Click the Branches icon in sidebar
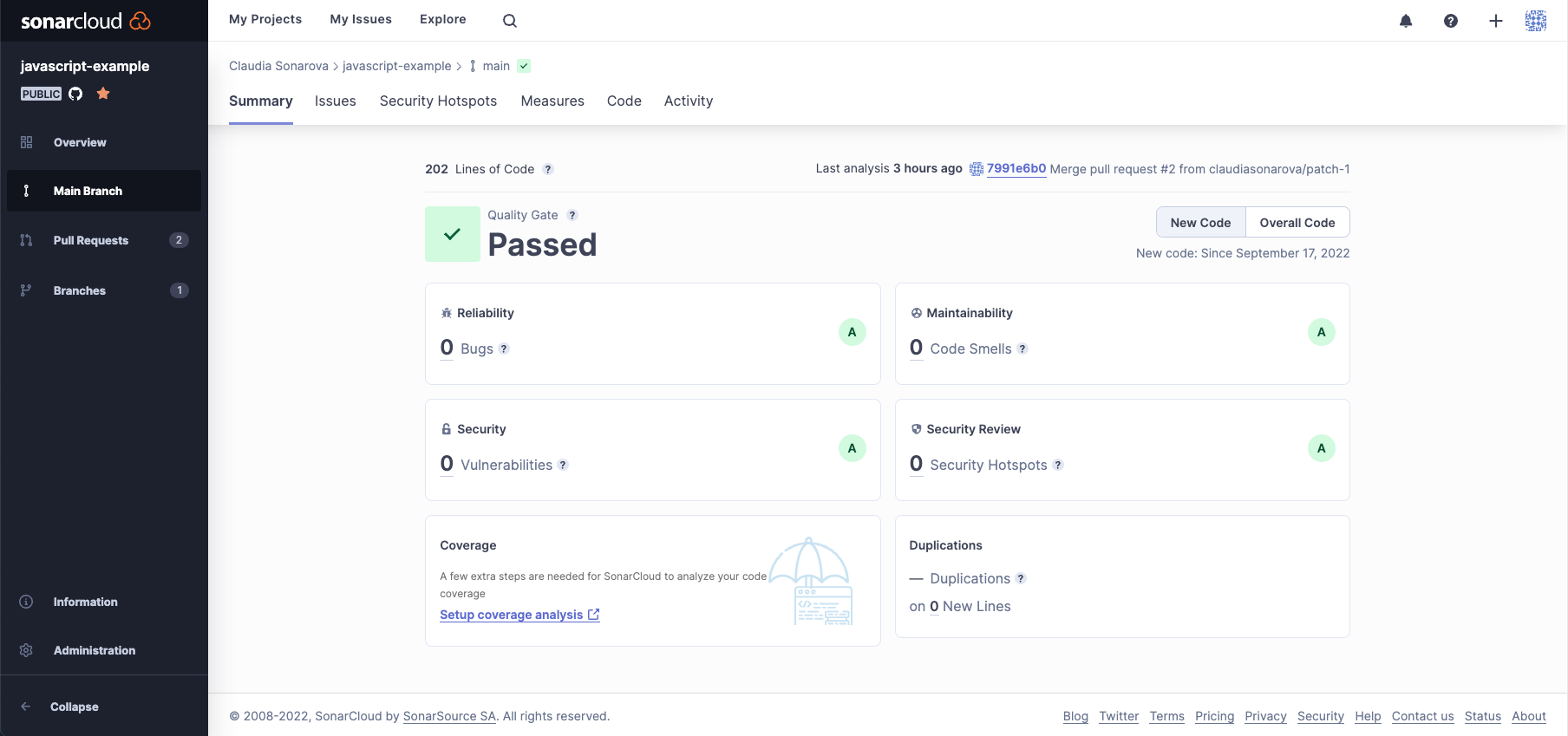The height and width of the screenshot is (736, 1568). click(26, 290)
